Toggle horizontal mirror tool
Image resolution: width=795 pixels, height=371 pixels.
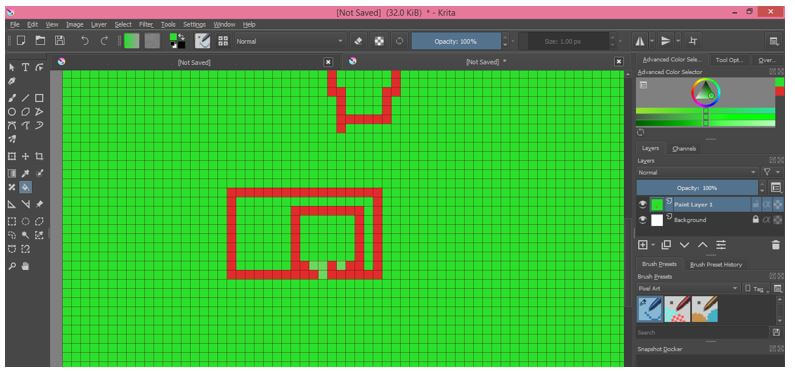click(640, 41)
